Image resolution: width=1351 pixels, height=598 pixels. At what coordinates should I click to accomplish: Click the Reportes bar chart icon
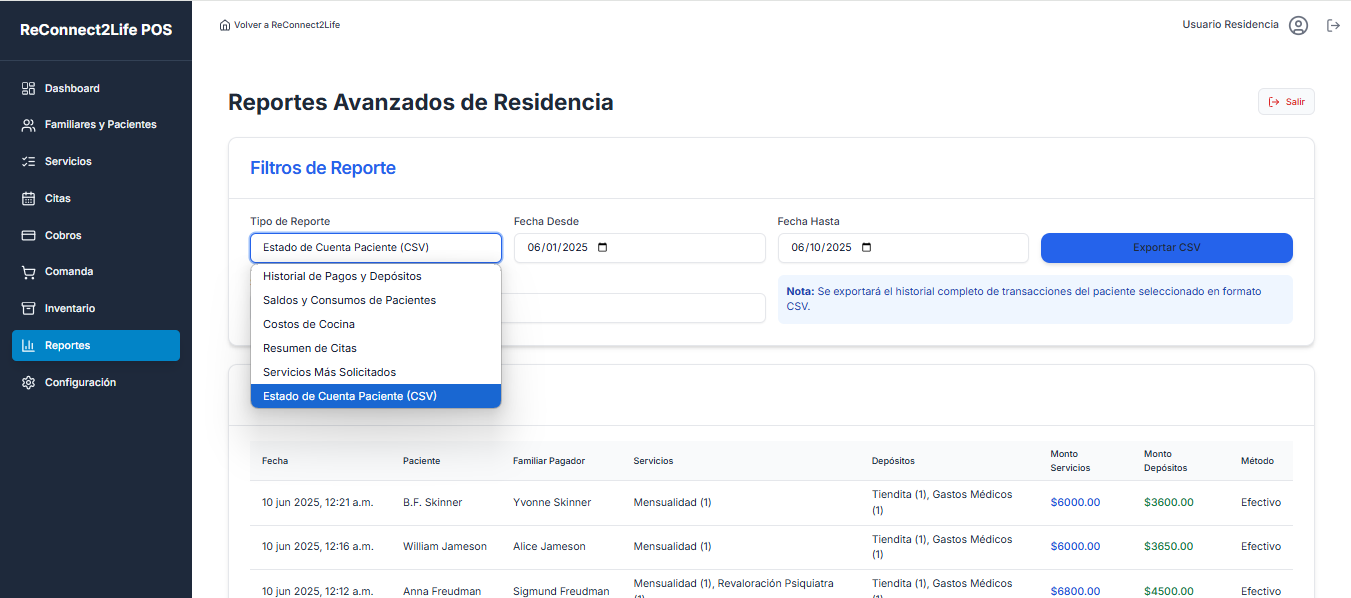coord(28,345)
